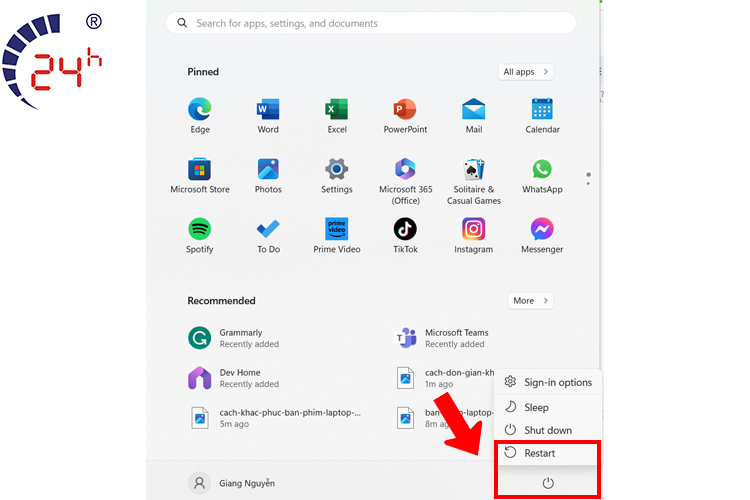Open Instagram
Screen dimensions: 750x500
click(474, 235)
